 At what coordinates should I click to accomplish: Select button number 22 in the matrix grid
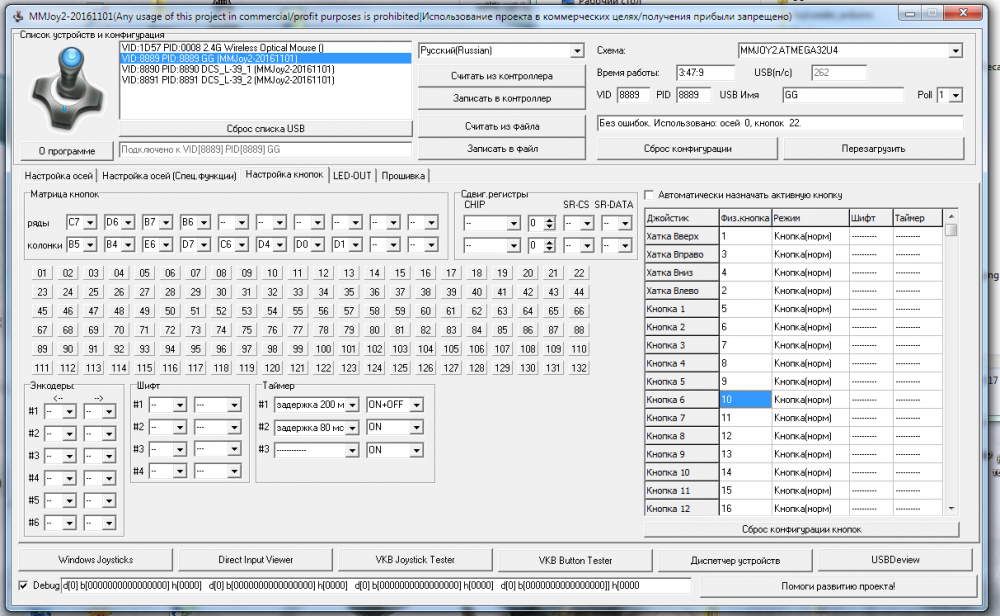pyautogui.click(x=578, y=273)
